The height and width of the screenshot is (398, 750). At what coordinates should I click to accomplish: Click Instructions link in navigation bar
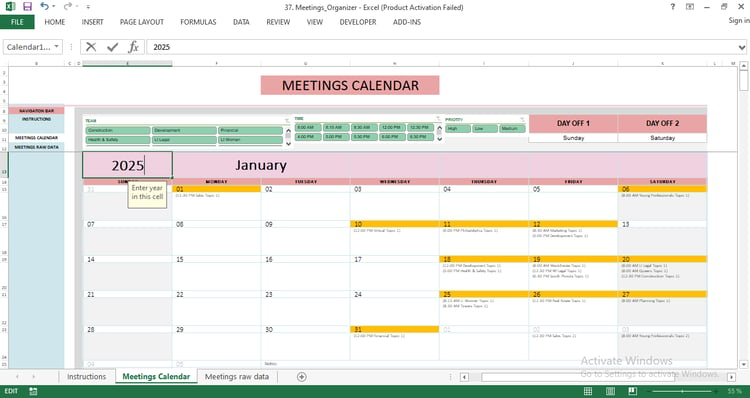[x=36, y=119]
